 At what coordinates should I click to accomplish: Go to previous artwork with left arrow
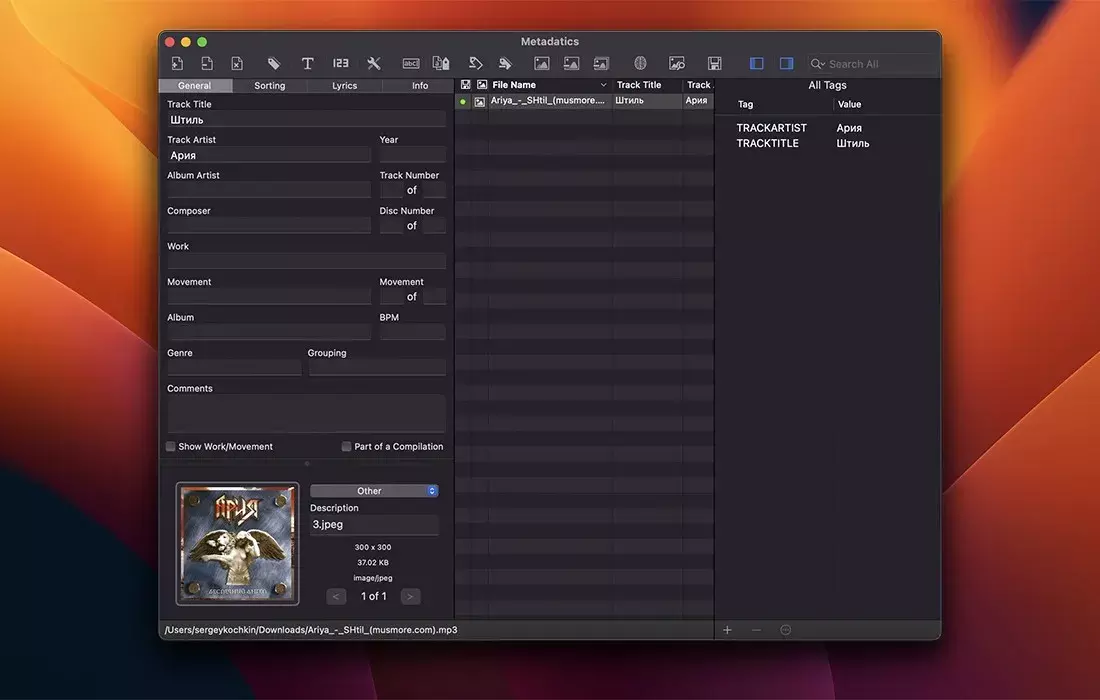337,596
